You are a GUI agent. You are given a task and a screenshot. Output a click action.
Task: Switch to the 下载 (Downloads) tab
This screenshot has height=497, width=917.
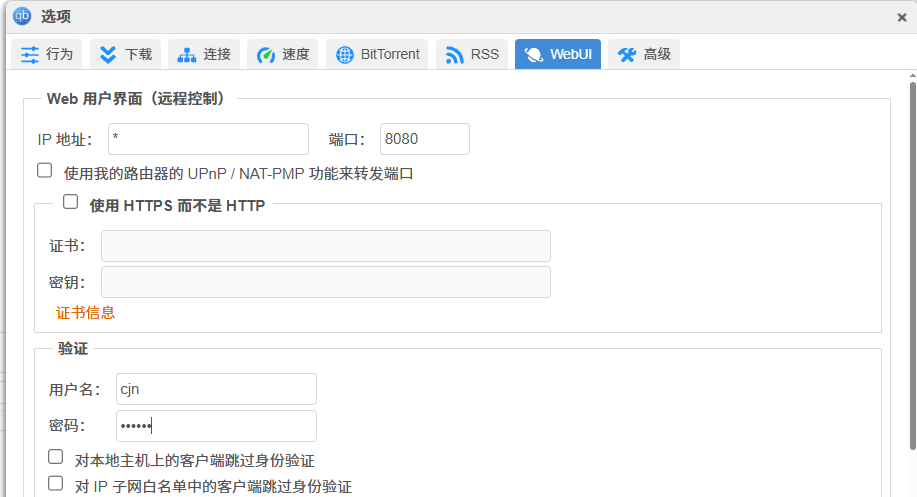click(125, 54)
